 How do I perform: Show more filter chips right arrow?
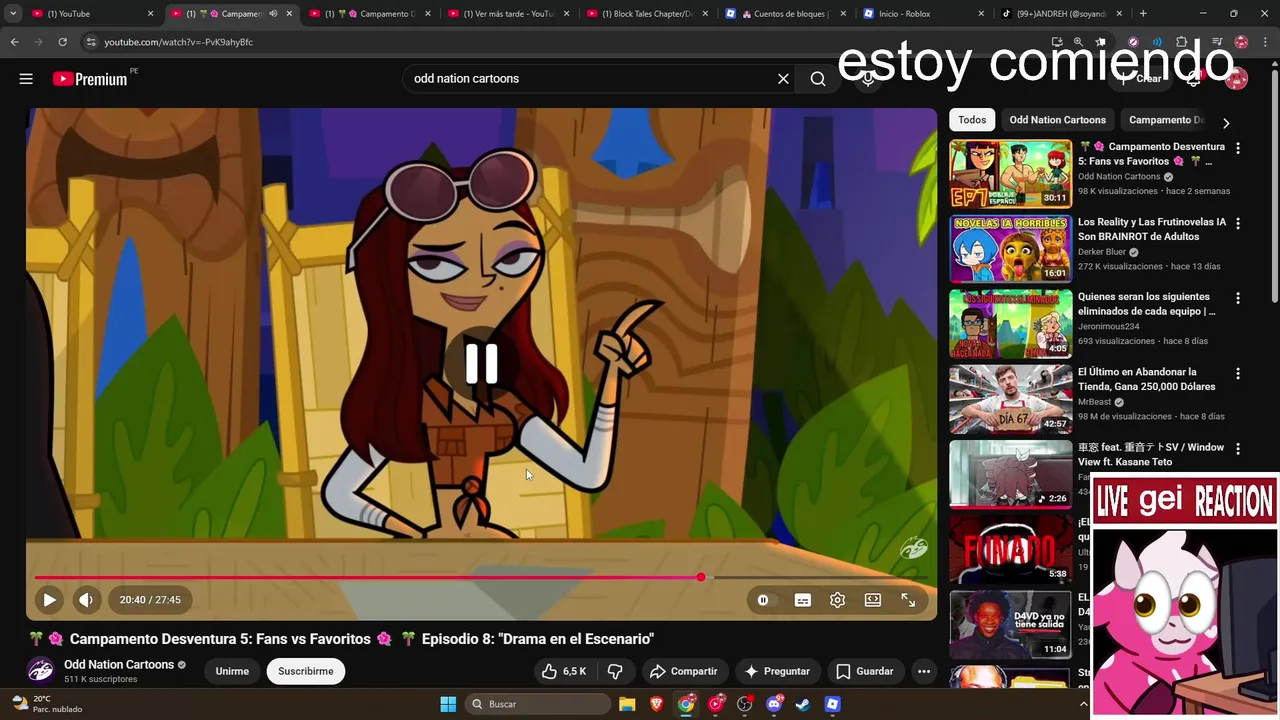(1226, 123)
